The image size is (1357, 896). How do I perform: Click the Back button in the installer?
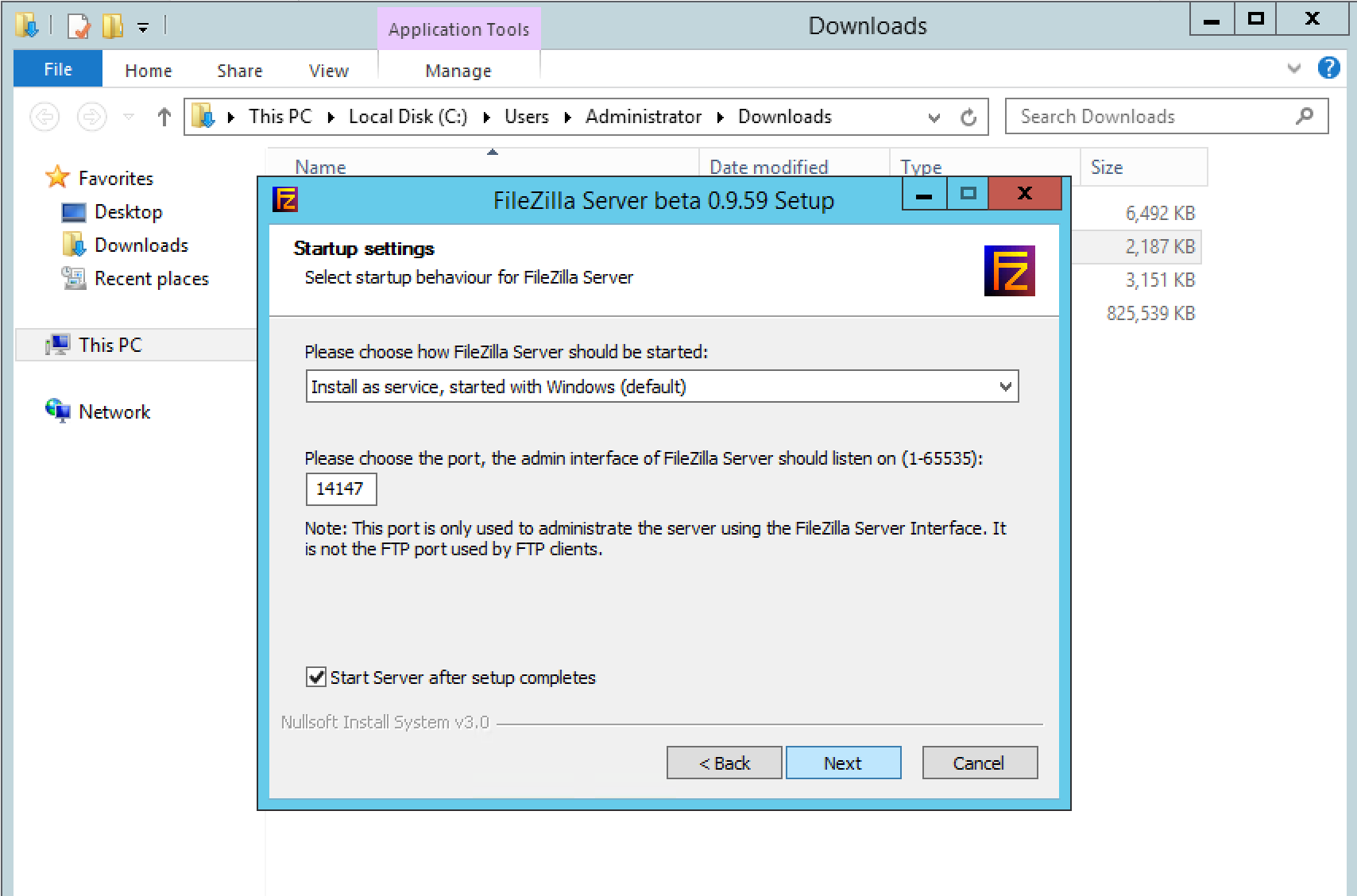tap(724, 763)
